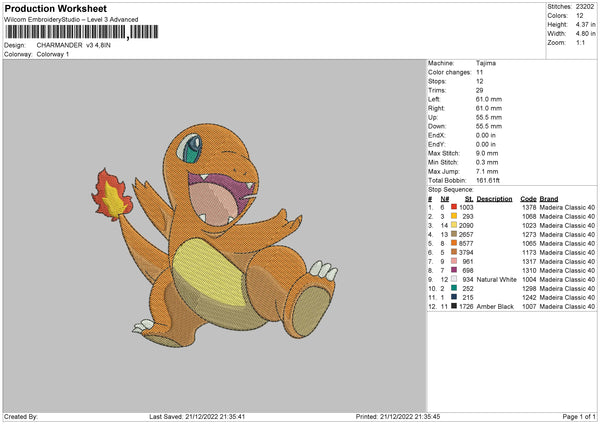Select the navy blue swatch, code 1242
This screenshot has width=600, height=424.
coord(455,297)
